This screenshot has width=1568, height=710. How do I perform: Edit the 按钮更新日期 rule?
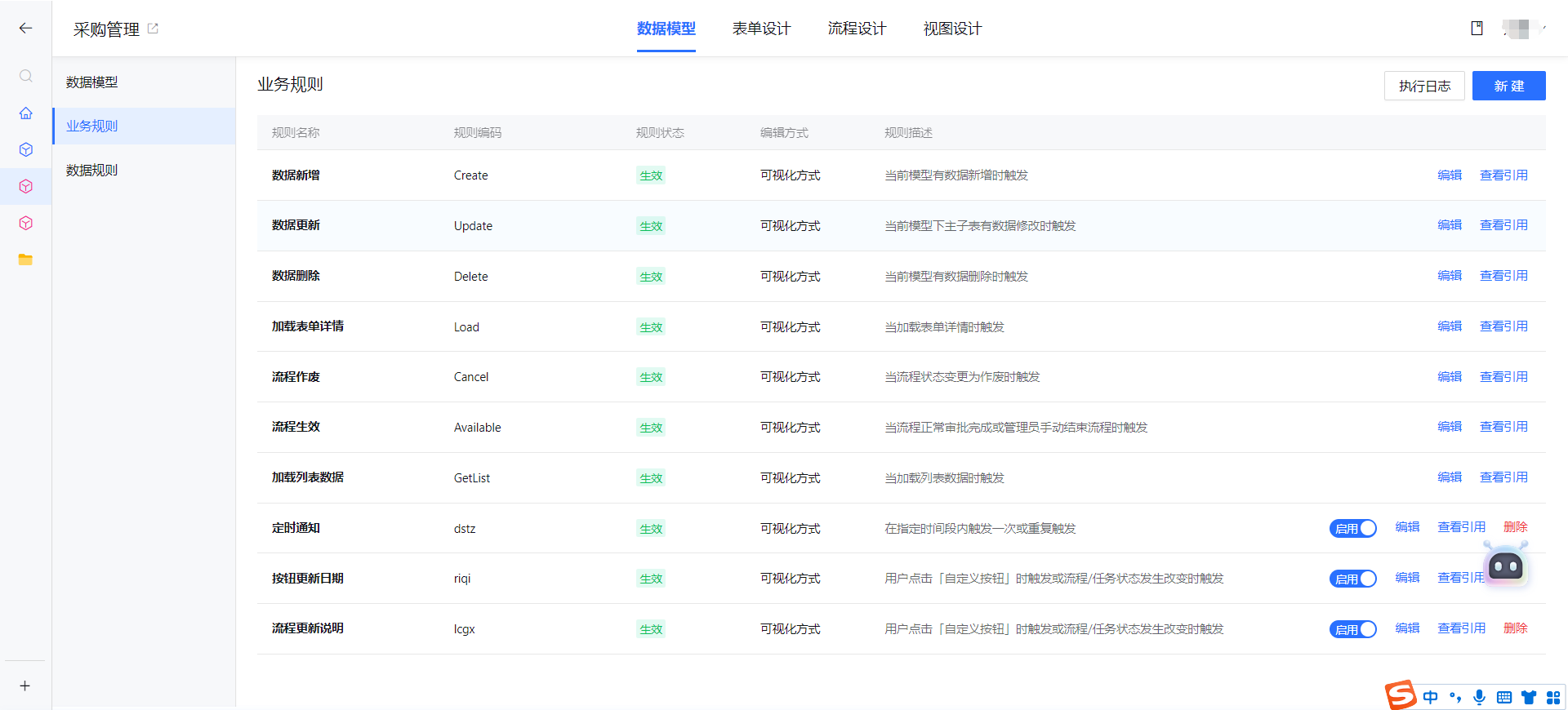[x=1407, y=577]
